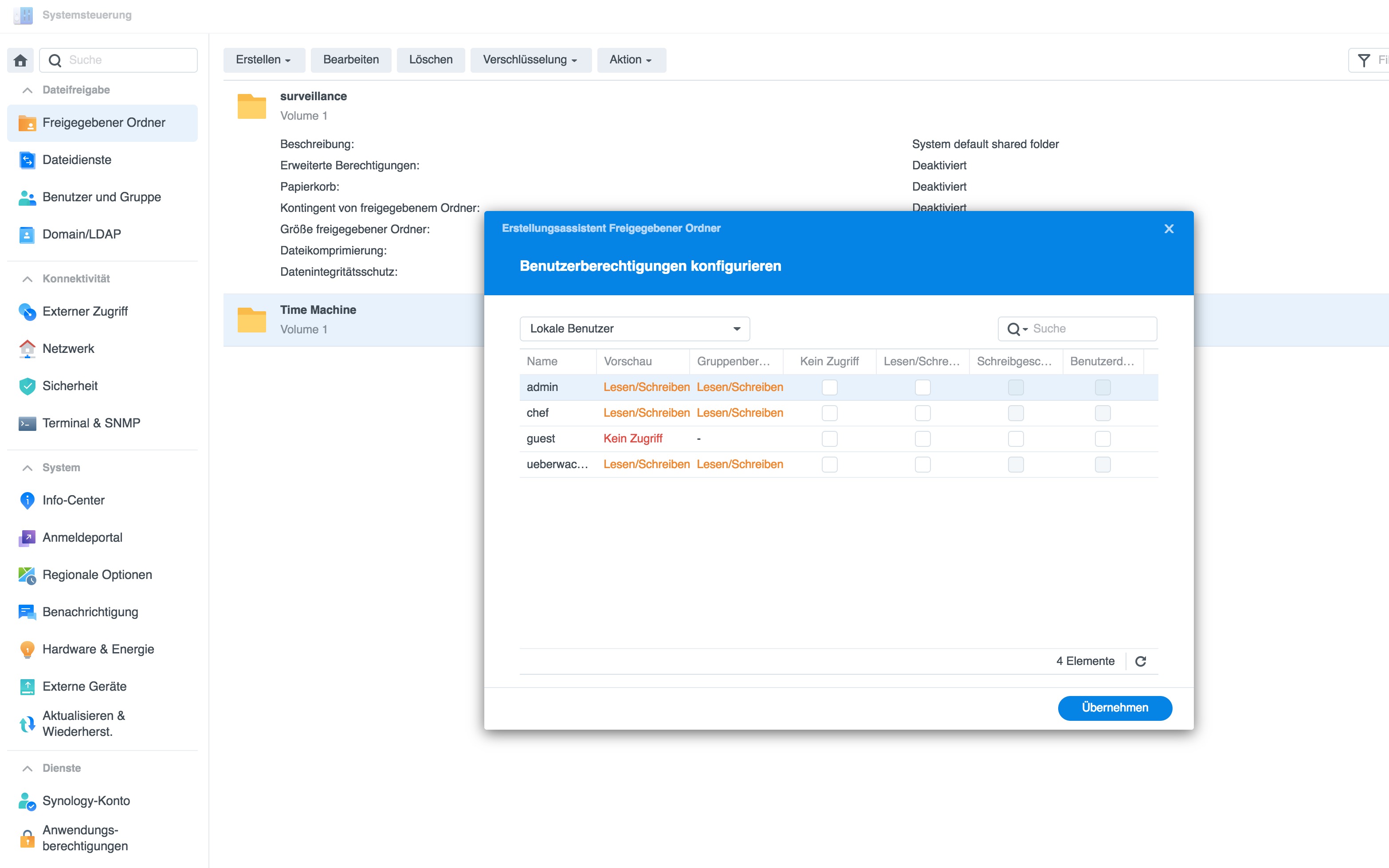Select Benutzer und Gruppe in the sidebar
This screenshot has height=868, width=1389.
[102, 197]
